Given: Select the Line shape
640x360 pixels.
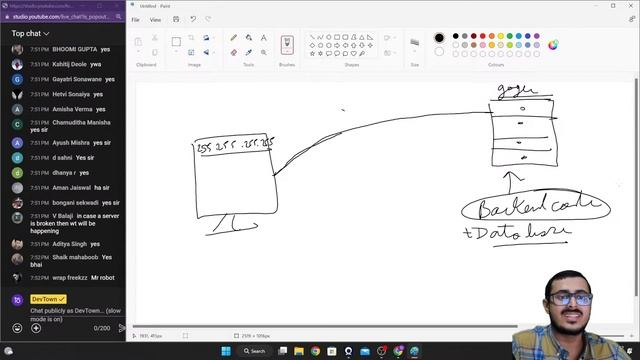Looking at the screenshot, I should pyautogui.click(x=312, y=37).
